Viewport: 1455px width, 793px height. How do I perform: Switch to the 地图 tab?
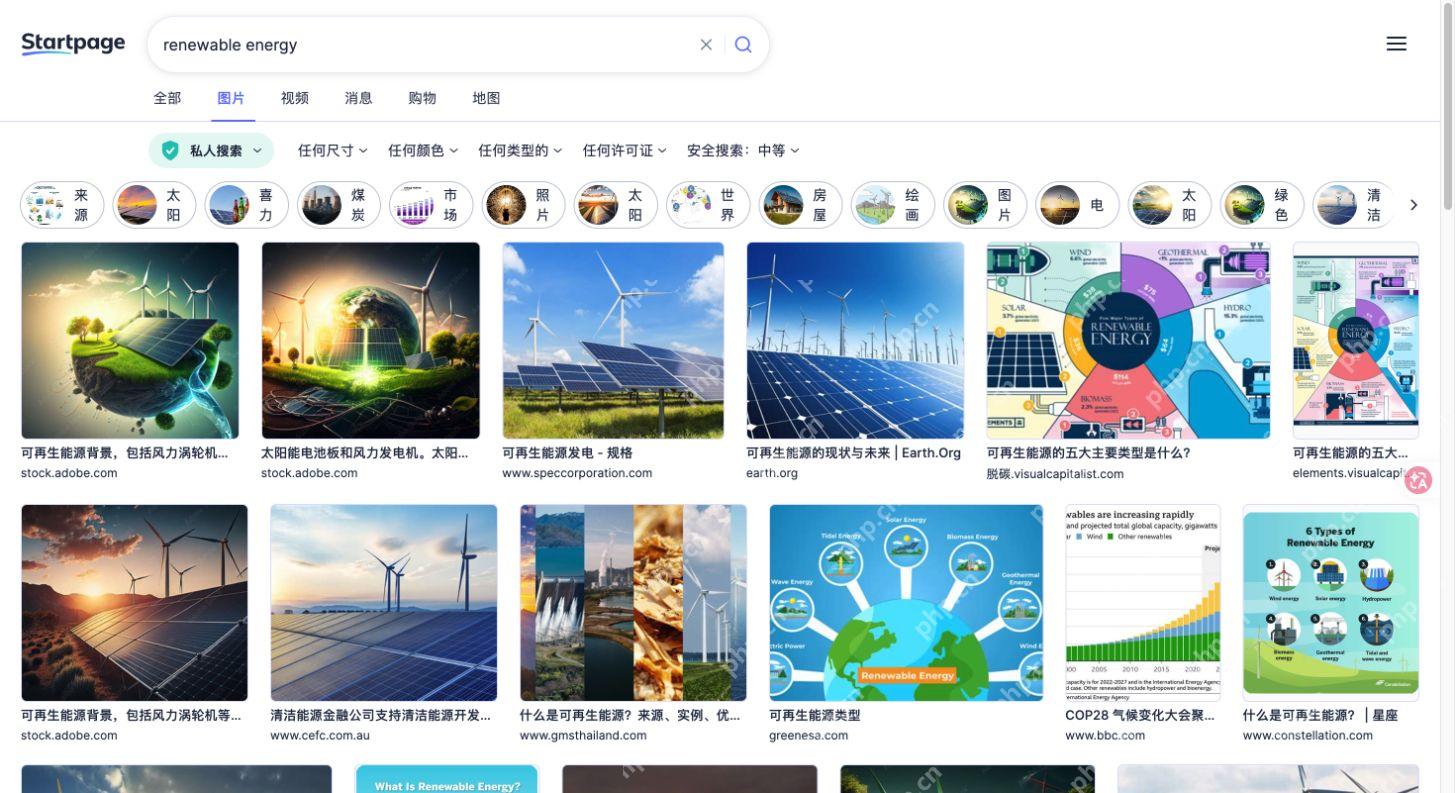pyautogui.click(x=486, y=98)
